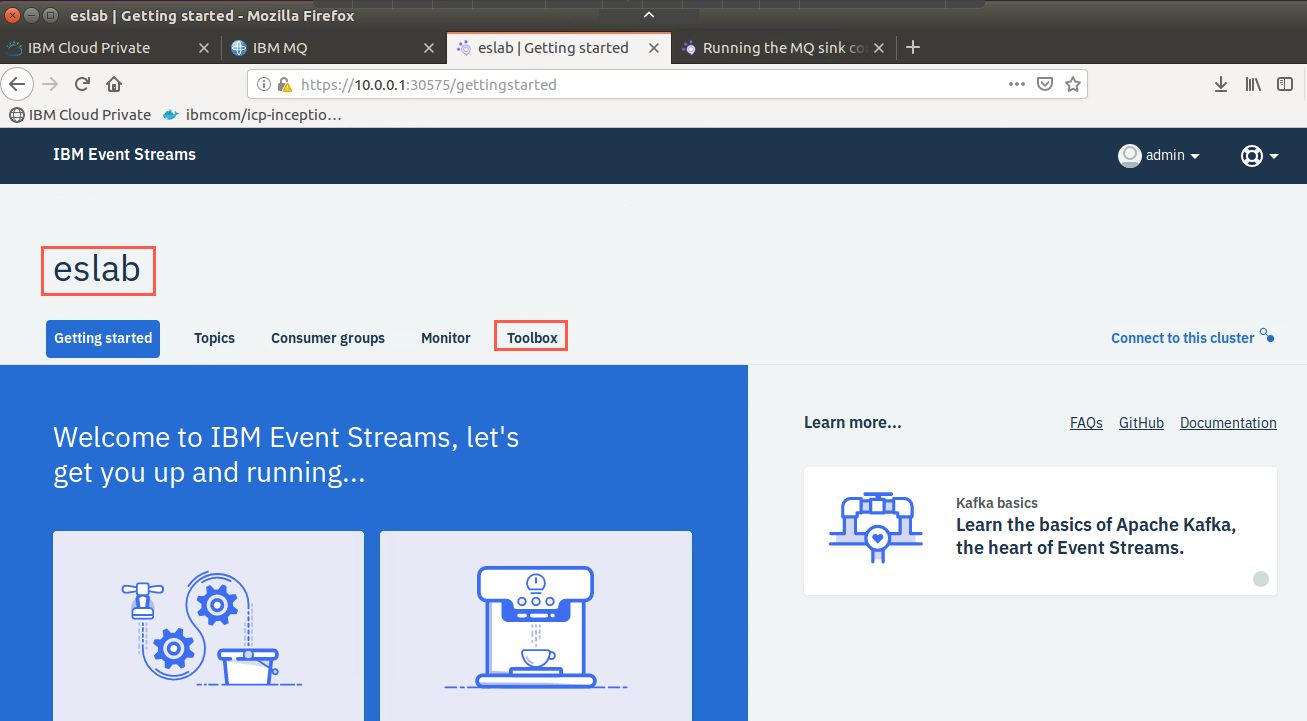This screenshot has height=721, width=1307.
Task: Open the Kafka basics learning card
Action: (x=1040, y=530)
